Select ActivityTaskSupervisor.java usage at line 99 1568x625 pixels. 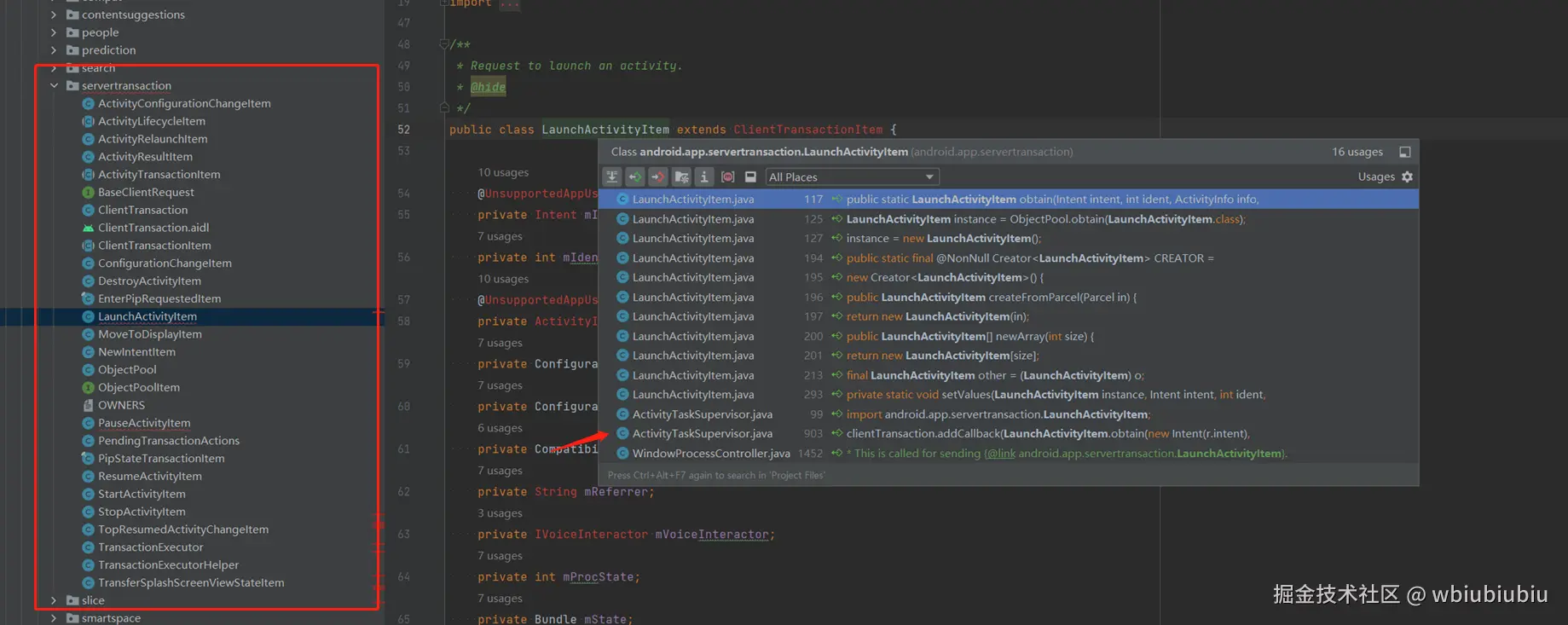click(x=1009, y=414)
